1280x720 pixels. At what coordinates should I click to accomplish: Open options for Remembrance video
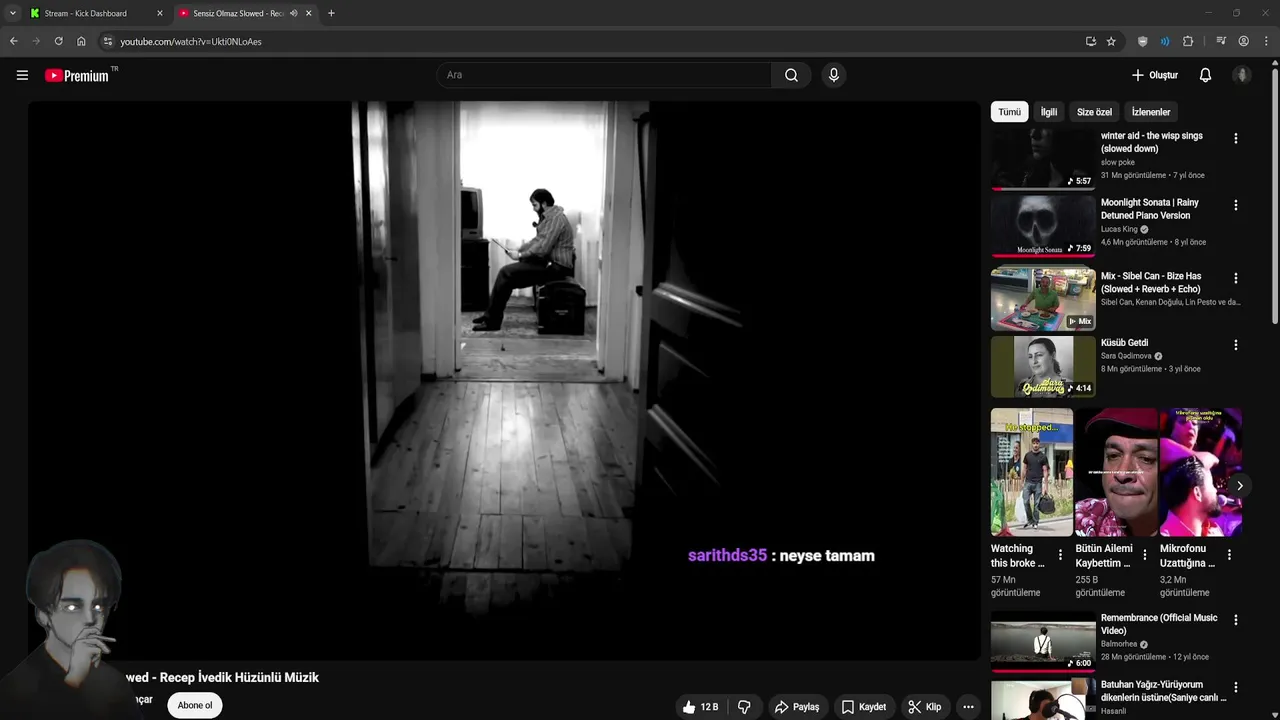click(1235, 620)
